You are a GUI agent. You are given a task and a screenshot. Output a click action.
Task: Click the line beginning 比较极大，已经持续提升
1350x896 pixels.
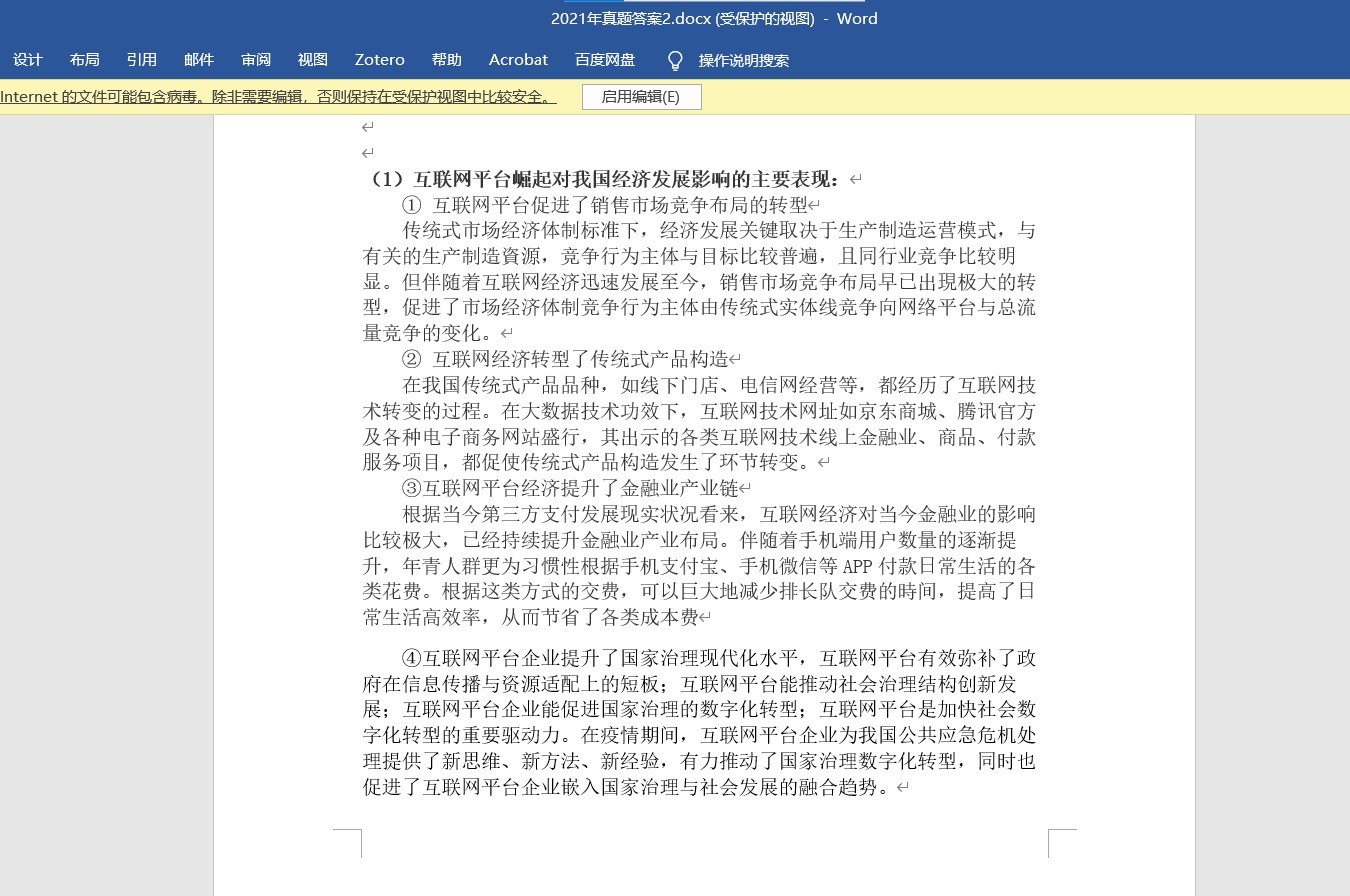tap(690, 540)
